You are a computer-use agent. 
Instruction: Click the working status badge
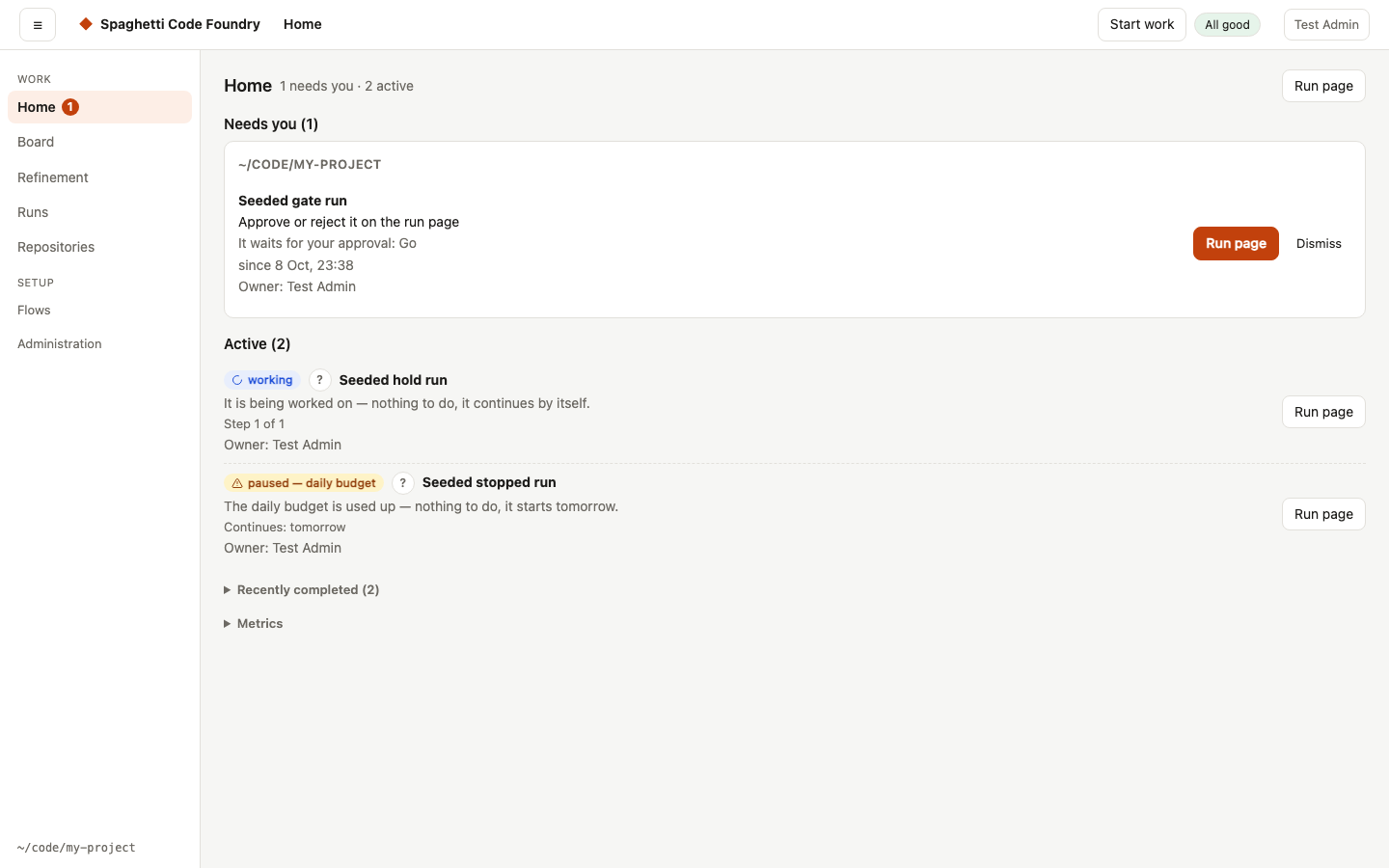pos(262,380)
